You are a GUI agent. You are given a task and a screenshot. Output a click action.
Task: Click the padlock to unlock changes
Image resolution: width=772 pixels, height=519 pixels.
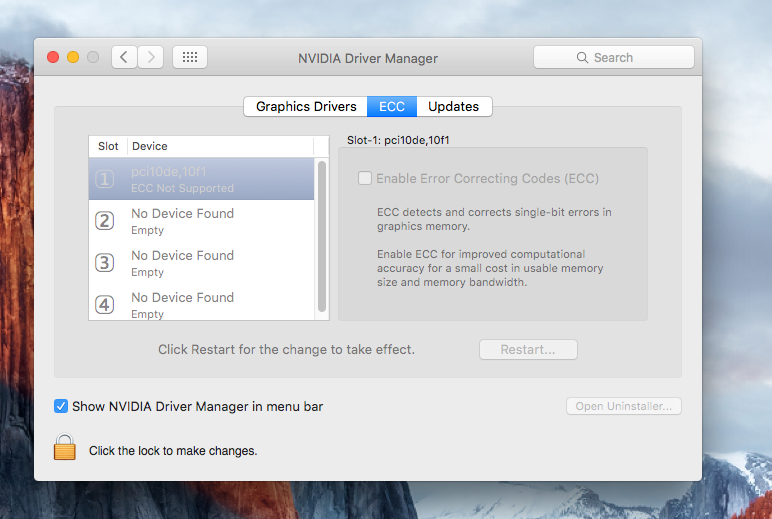(64, 447)
